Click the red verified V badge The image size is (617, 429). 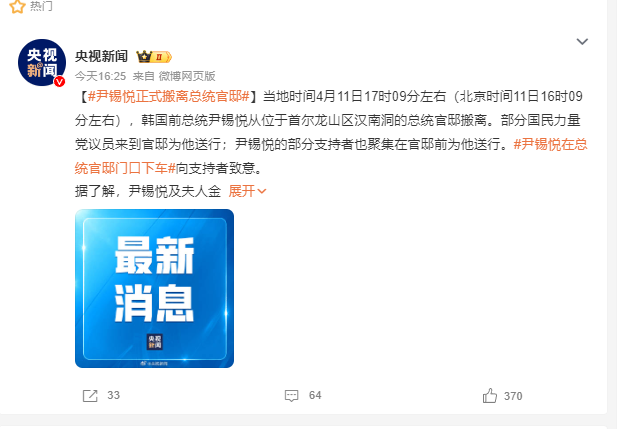59,81
